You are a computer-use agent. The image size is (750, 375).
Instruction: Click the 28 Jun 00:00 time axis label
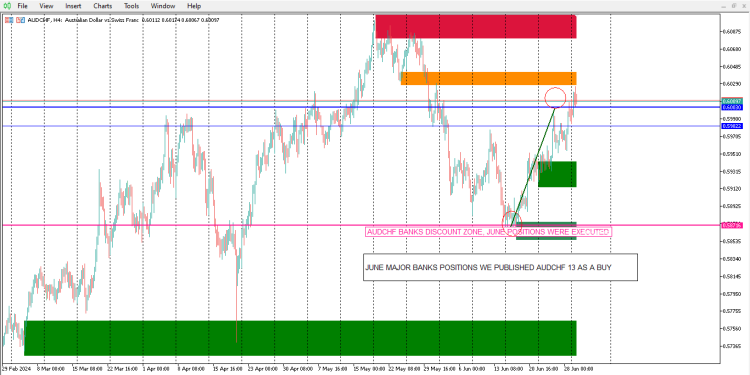[578, 369]
